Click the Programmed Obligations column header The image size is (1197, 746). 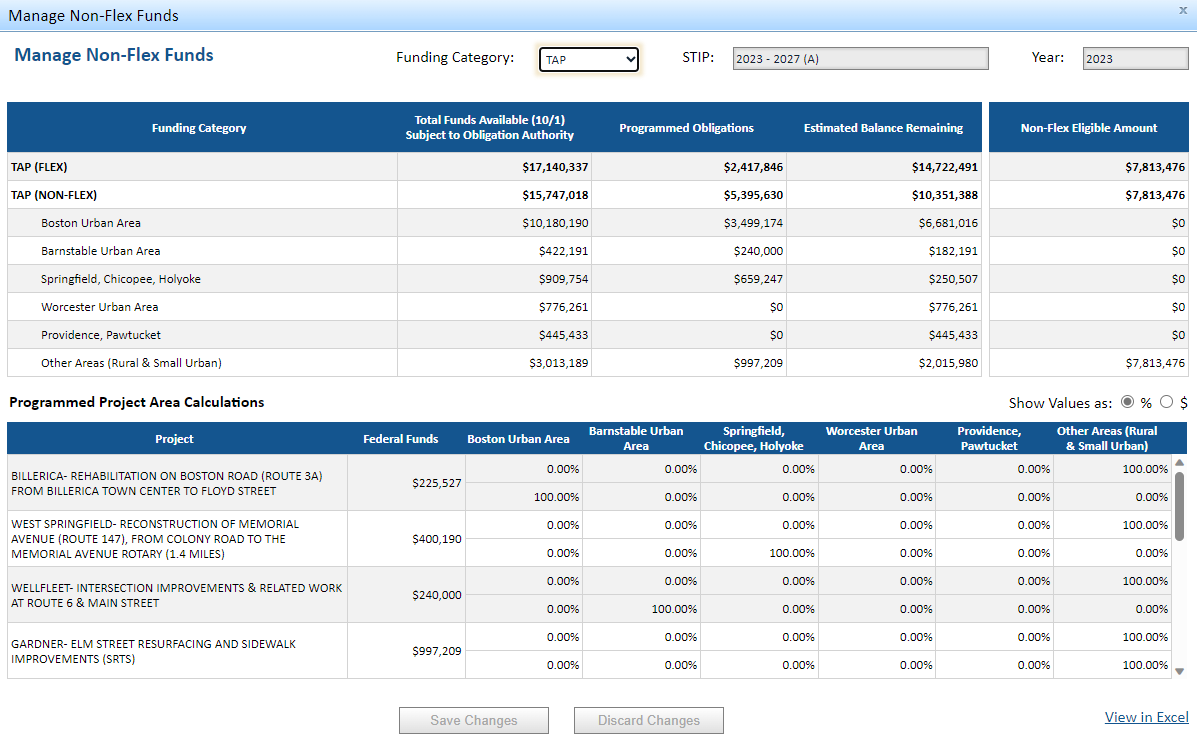click(x=687, y=127)
